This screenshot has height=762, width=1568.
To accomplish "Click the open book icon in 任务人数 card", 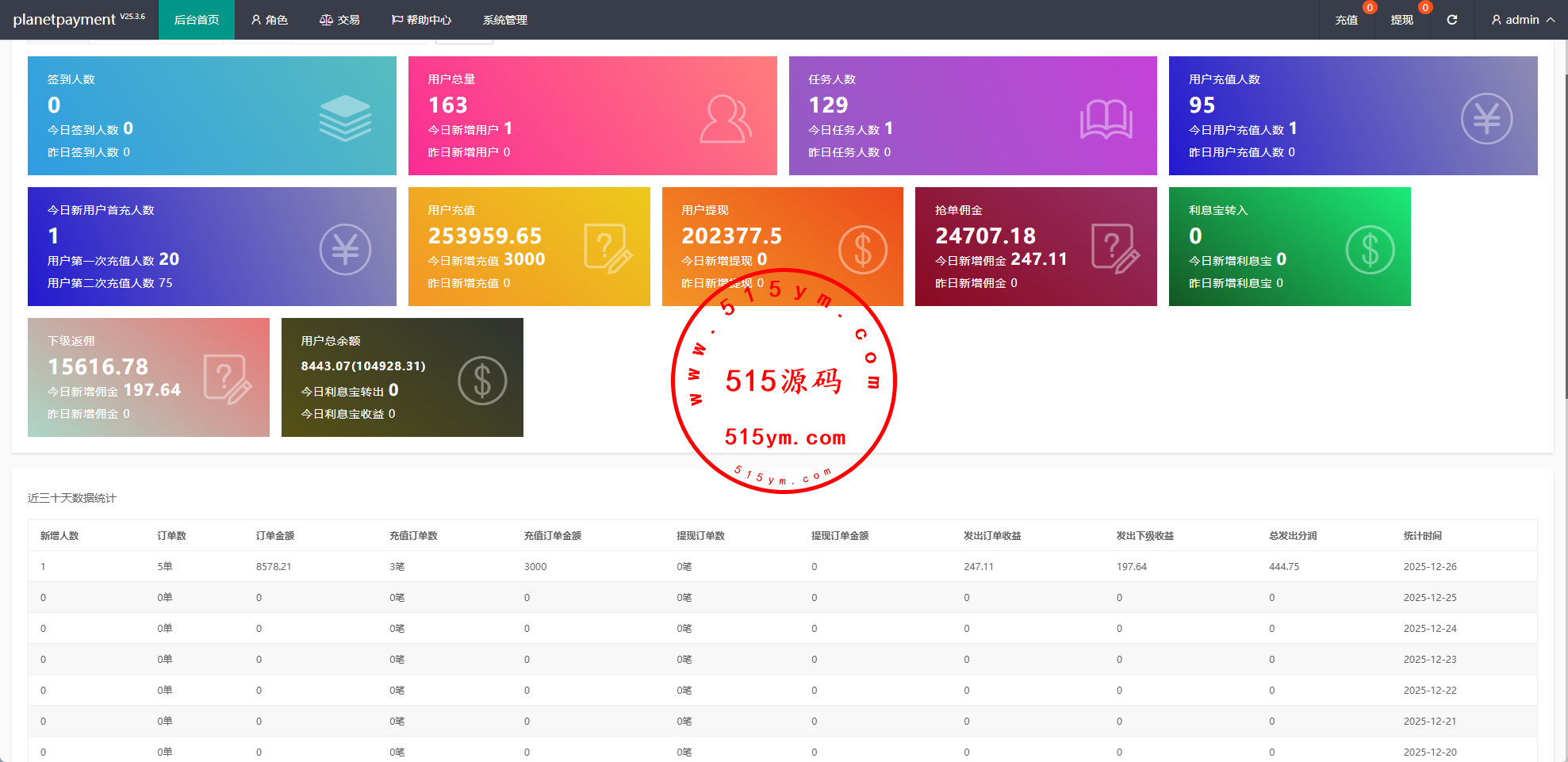I will [1106, 119].
